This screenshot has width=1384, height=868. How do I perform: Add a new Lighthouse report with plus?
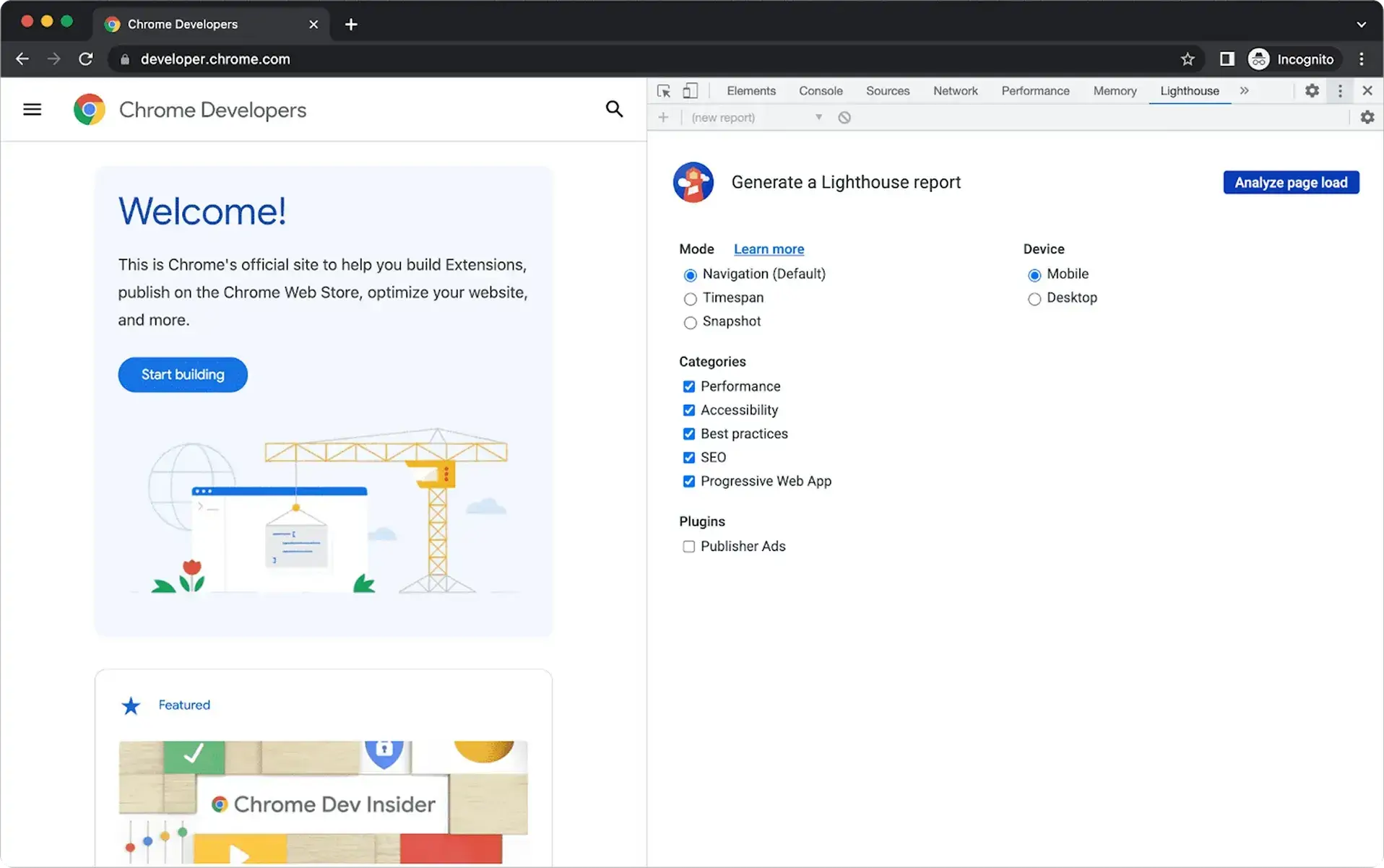tap(663, 118)
